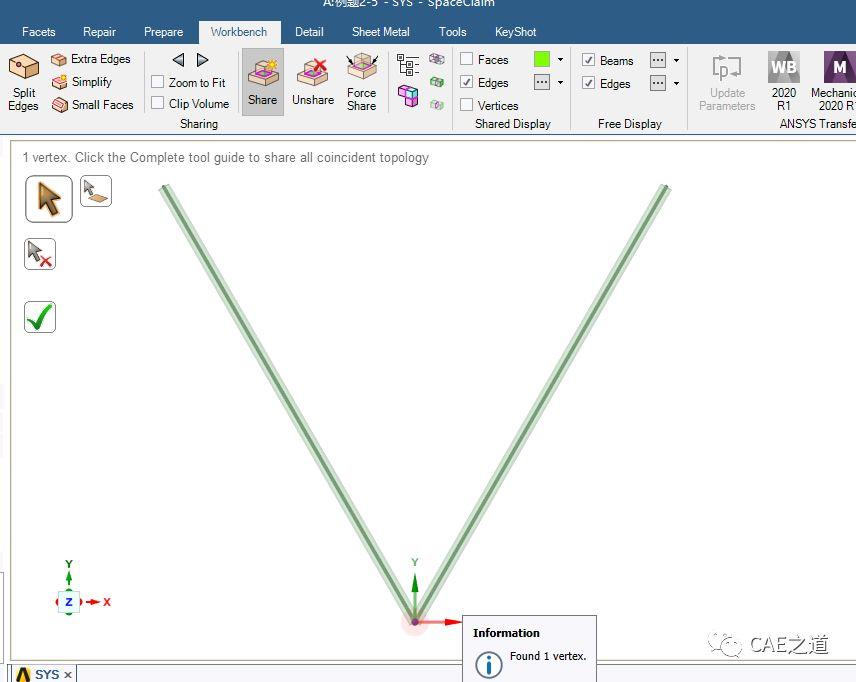The height and width of the screenshot is (682, 856).
Task: Open the Sheet Metal tab
Action: click(x=381, y=32)
